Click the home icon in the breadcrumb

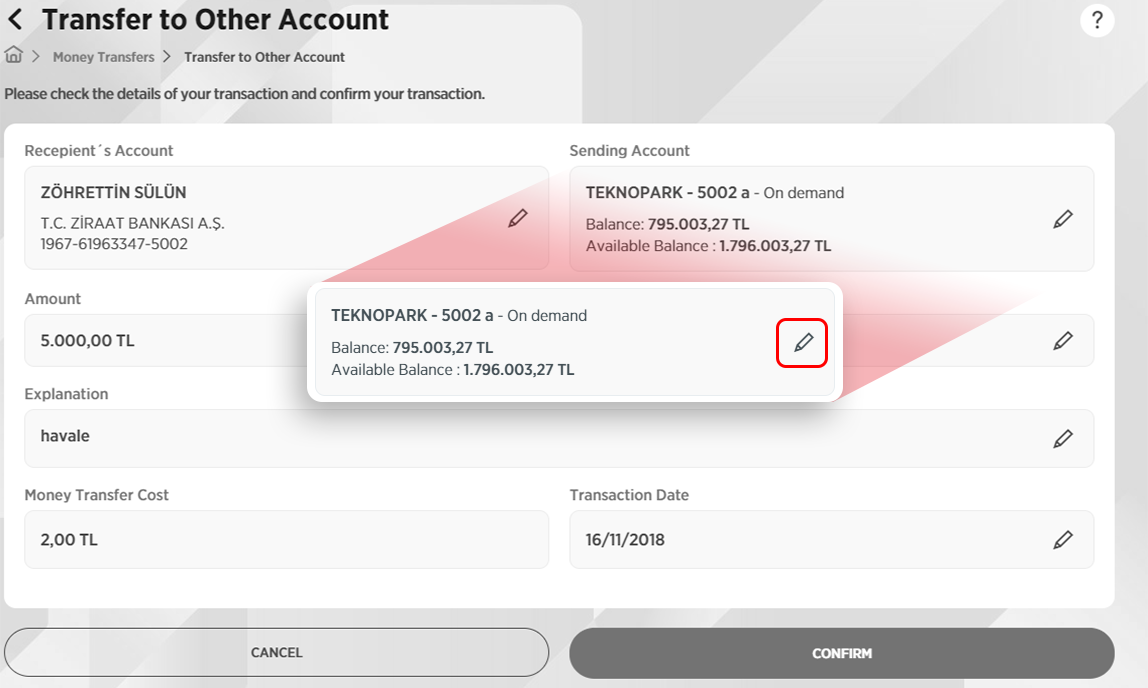(14, 56)
